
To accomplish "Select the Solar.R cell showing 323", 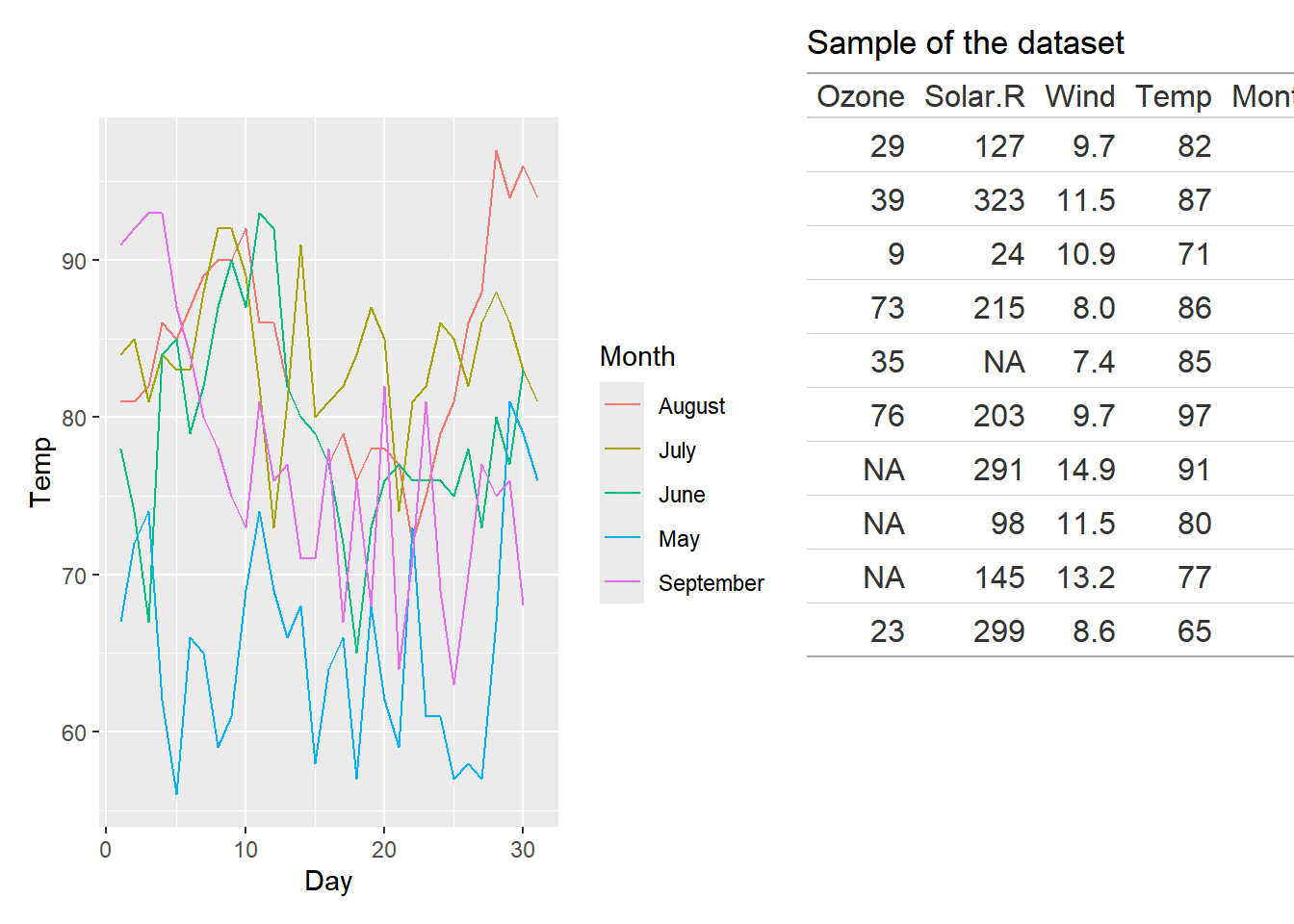I will [998, 200].
